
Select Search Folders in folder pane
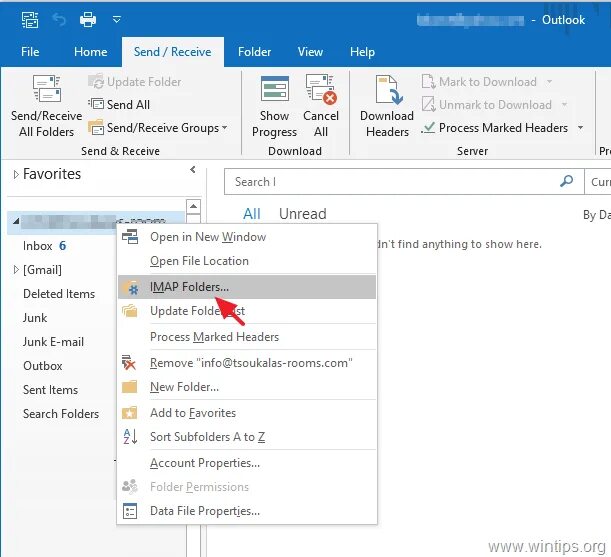coord(61,414)
